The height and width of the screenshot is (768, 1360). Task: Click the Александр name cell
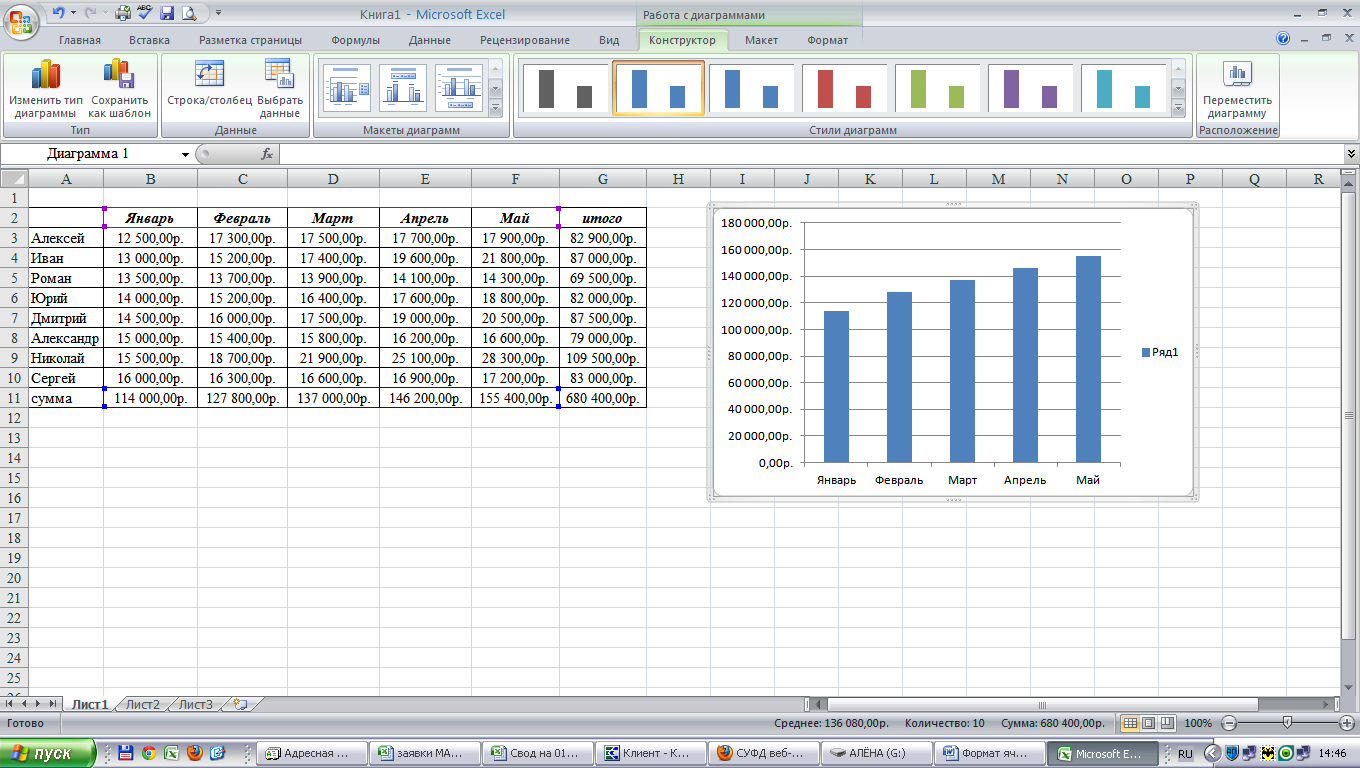click(65, 338)
